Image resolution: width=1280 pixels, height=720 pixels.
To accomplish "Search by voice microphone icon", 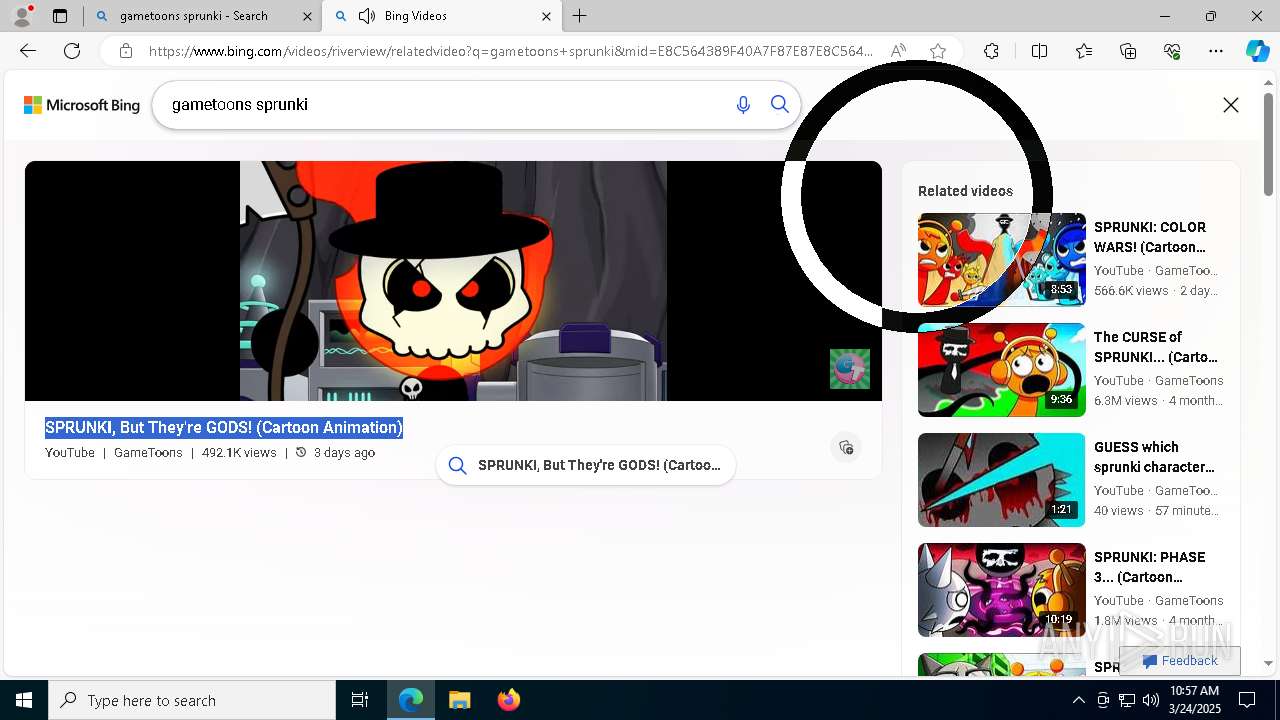I will pyautogui.click(x=743, y=105).
